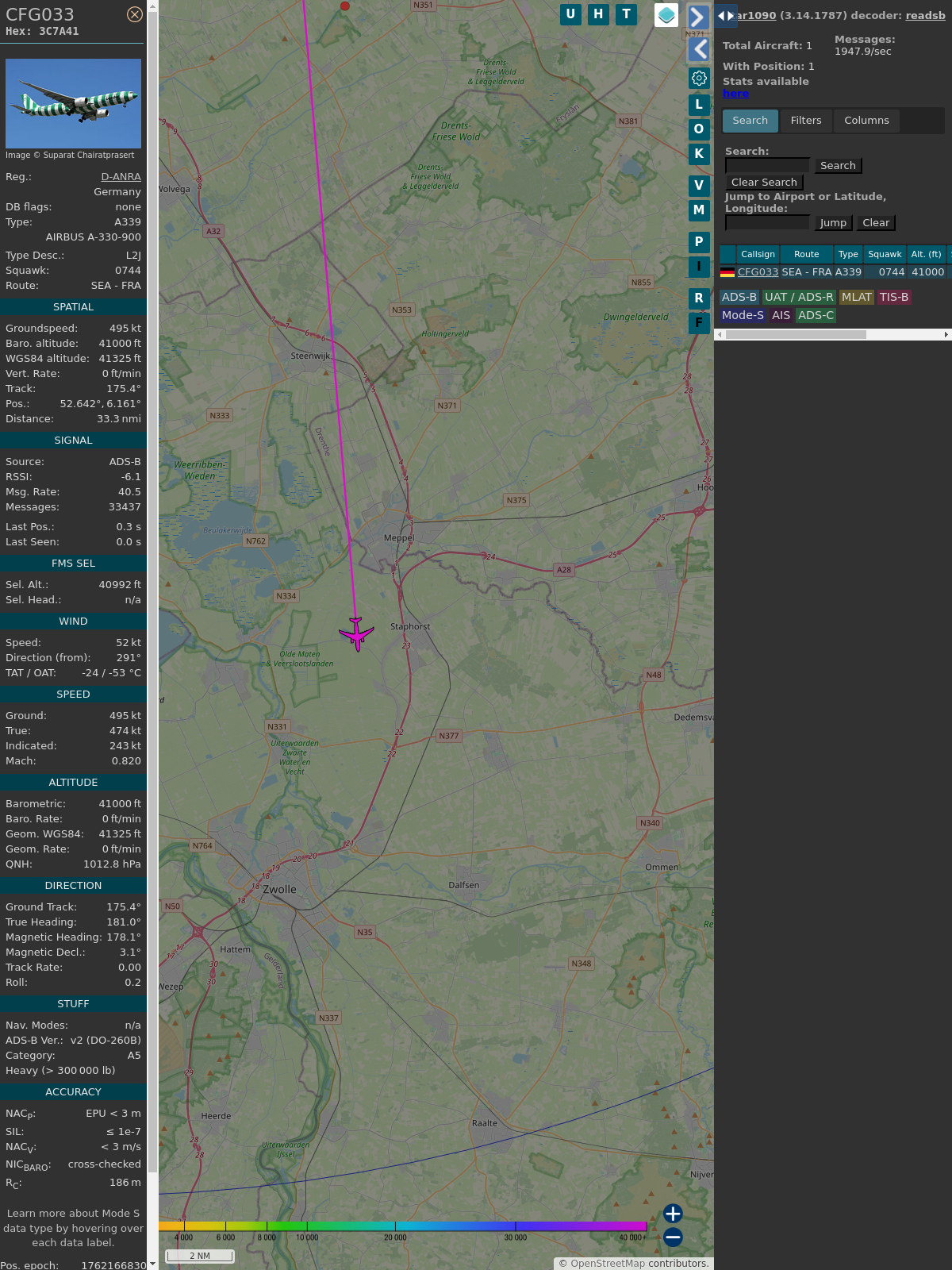Sort table by Callsign column
Screen dimensions: 952x1270
758,254
